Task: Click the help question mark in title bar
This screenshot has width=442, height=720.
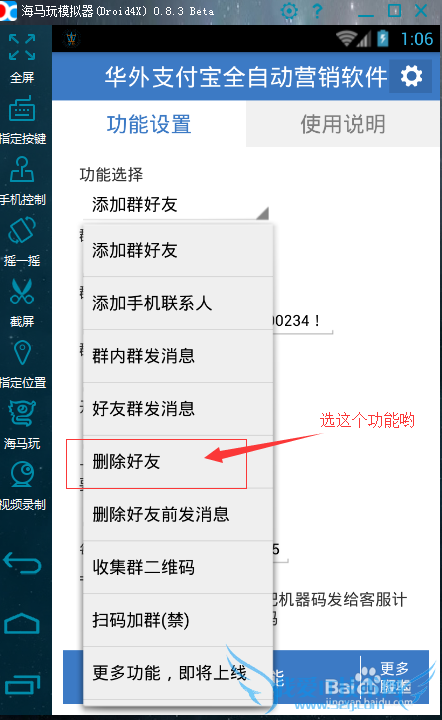Action: click(317, 11)
